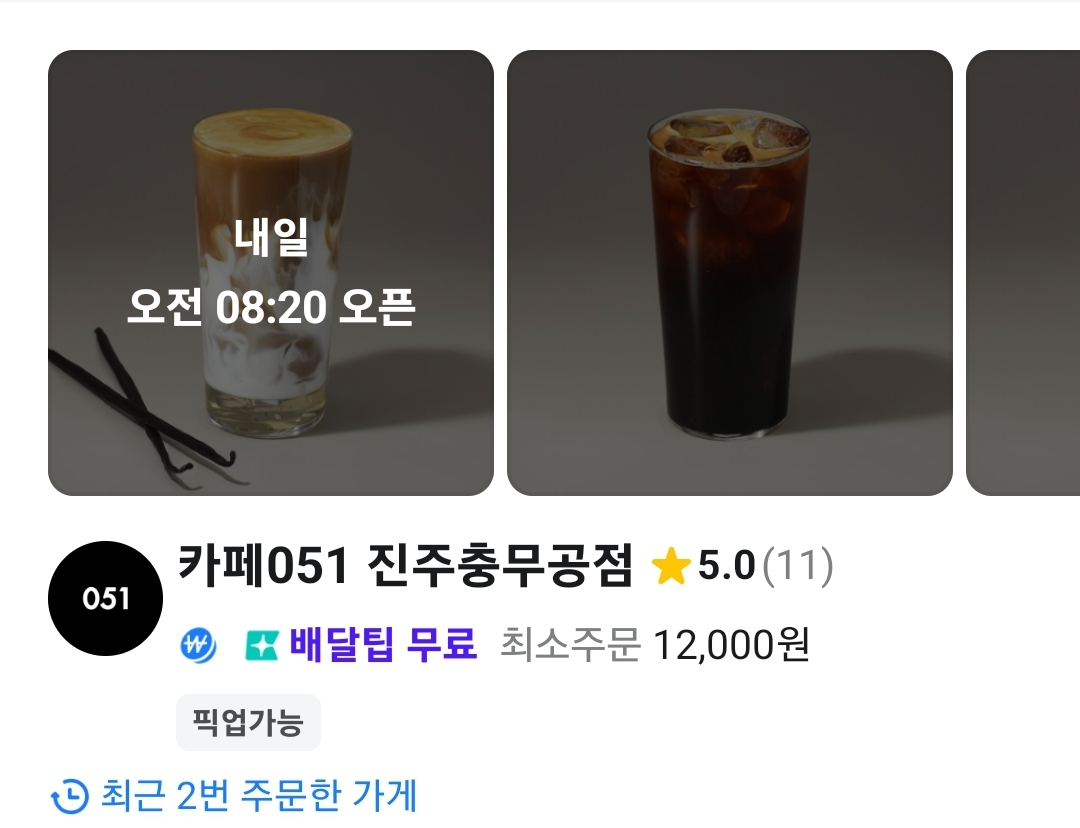
Task: Tap the clock history icon
Action: click(70, 796)
